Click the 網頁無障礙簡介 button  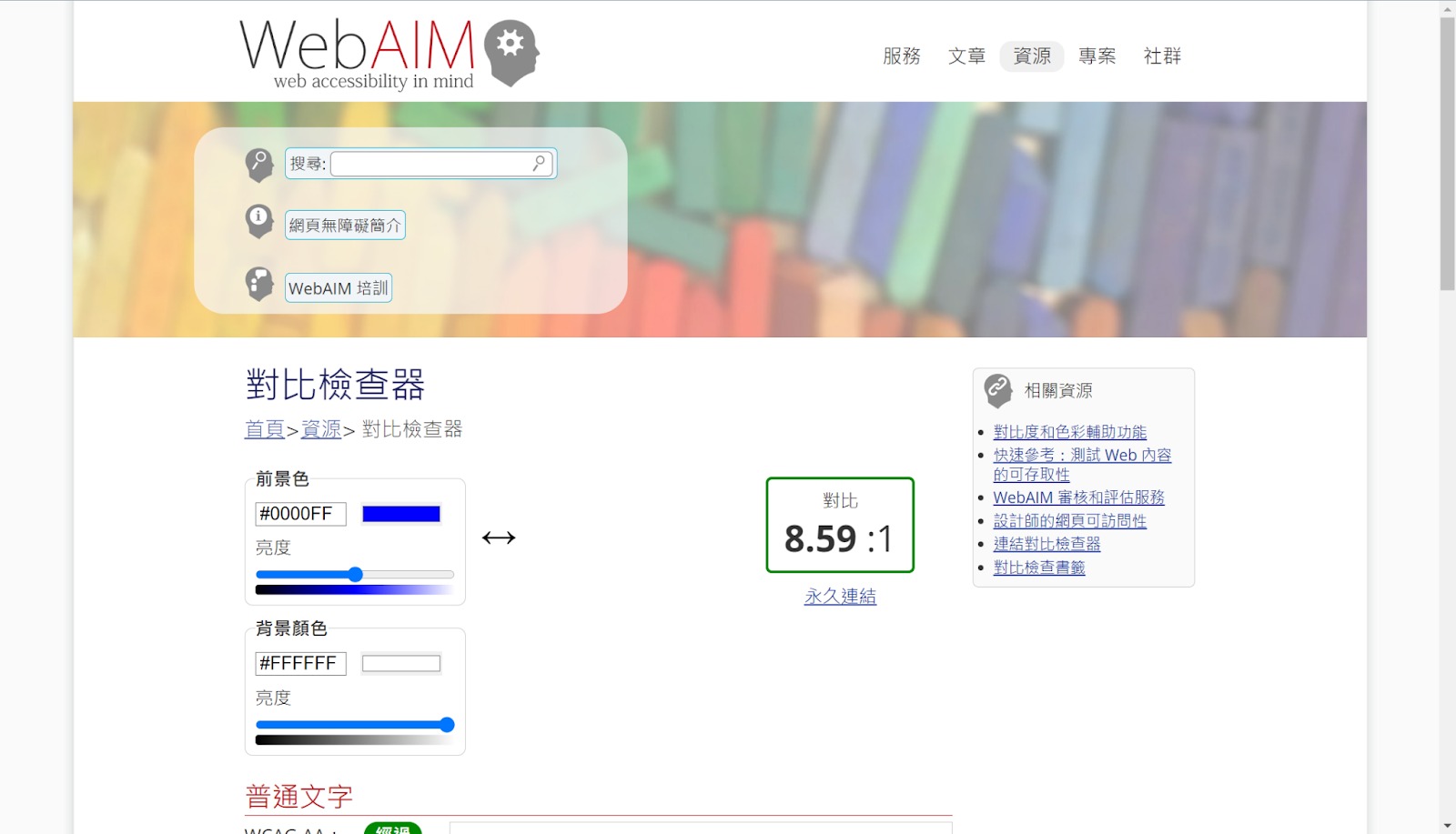[345, 225]
